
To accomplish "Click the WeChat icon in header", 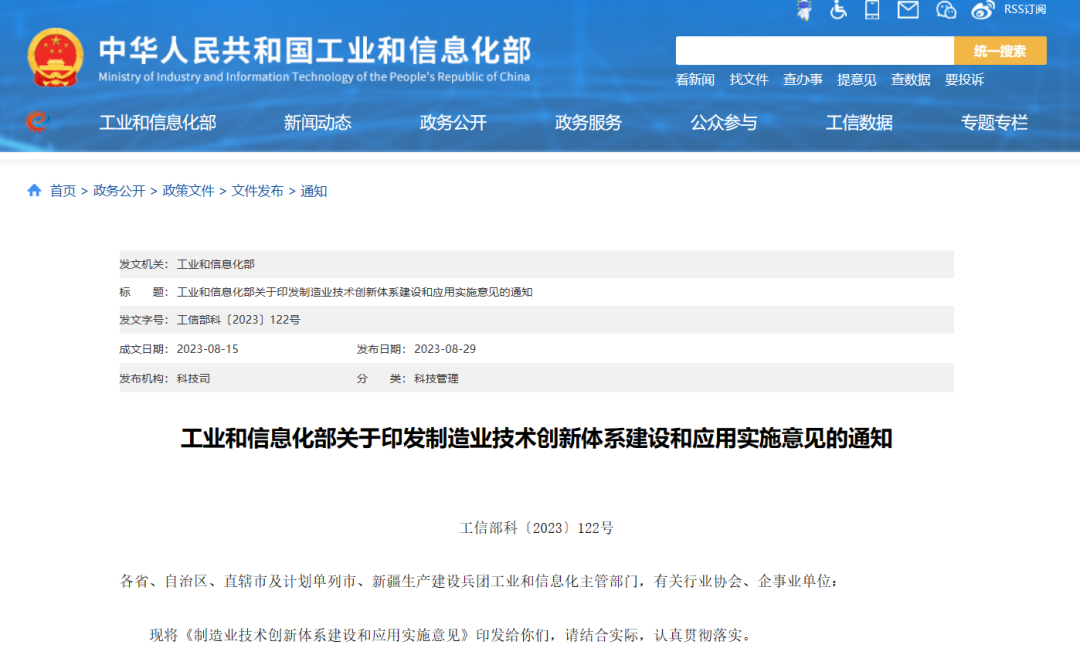I will [x=946, y=10].
